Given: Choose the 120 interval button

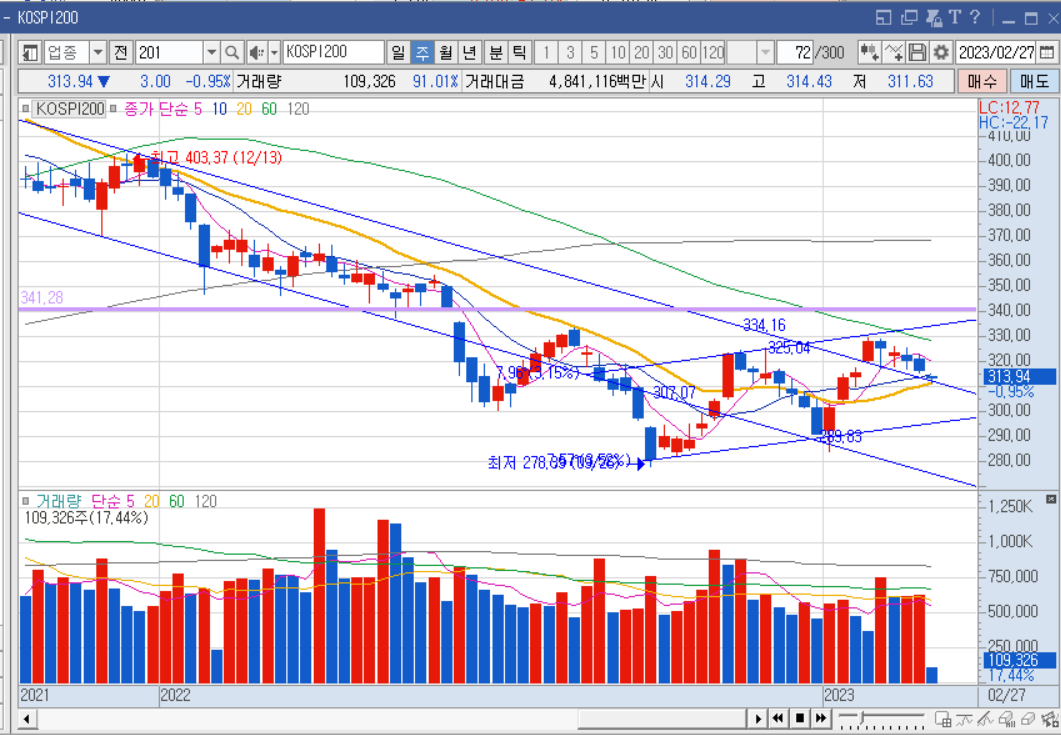Looking at the screenshot, I should pyautogui.click(x=713, y=52).
